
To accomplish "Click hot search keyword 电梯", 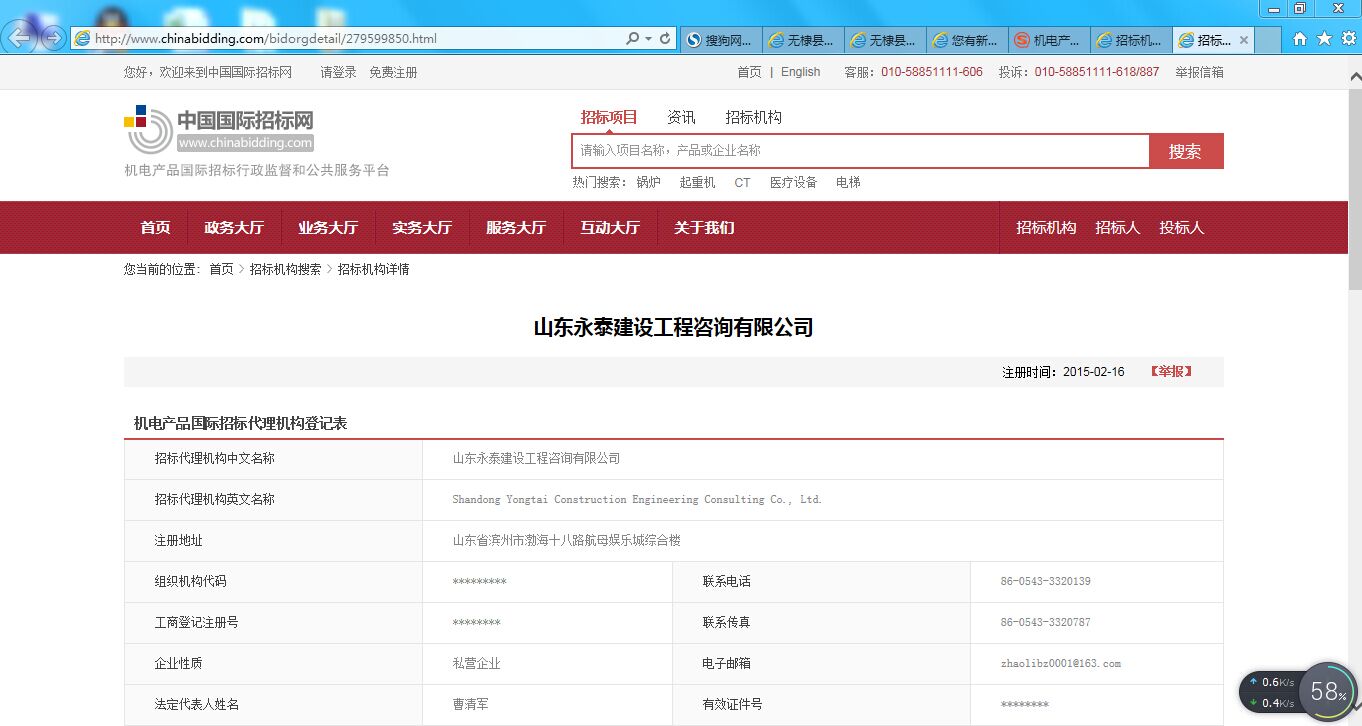I will (848, 182).
